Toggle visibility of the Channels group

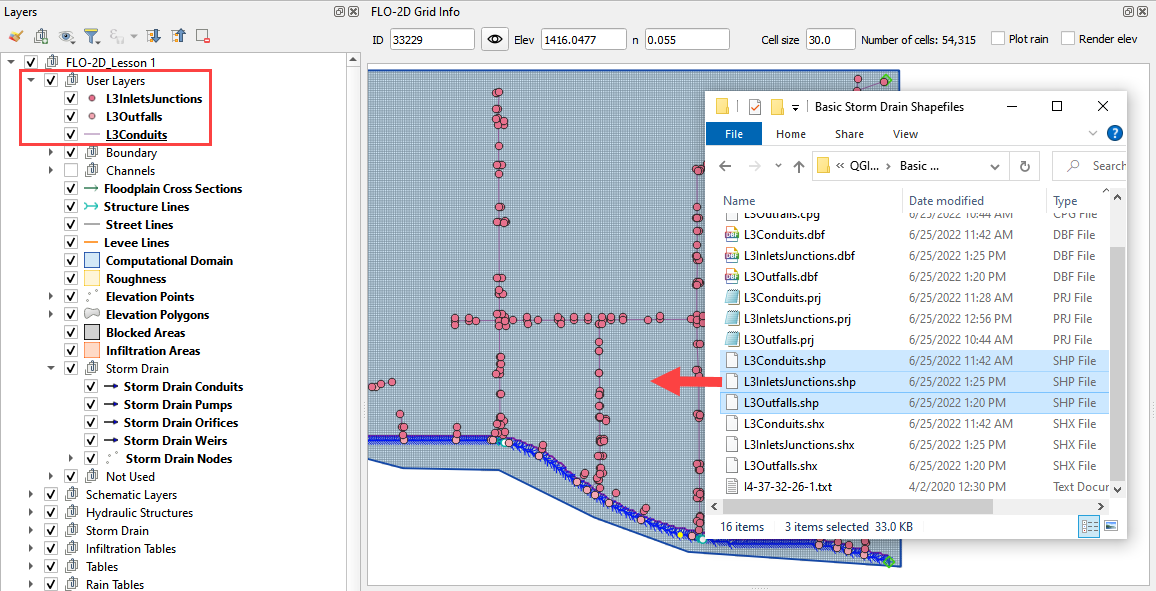(x=70, y=171)
